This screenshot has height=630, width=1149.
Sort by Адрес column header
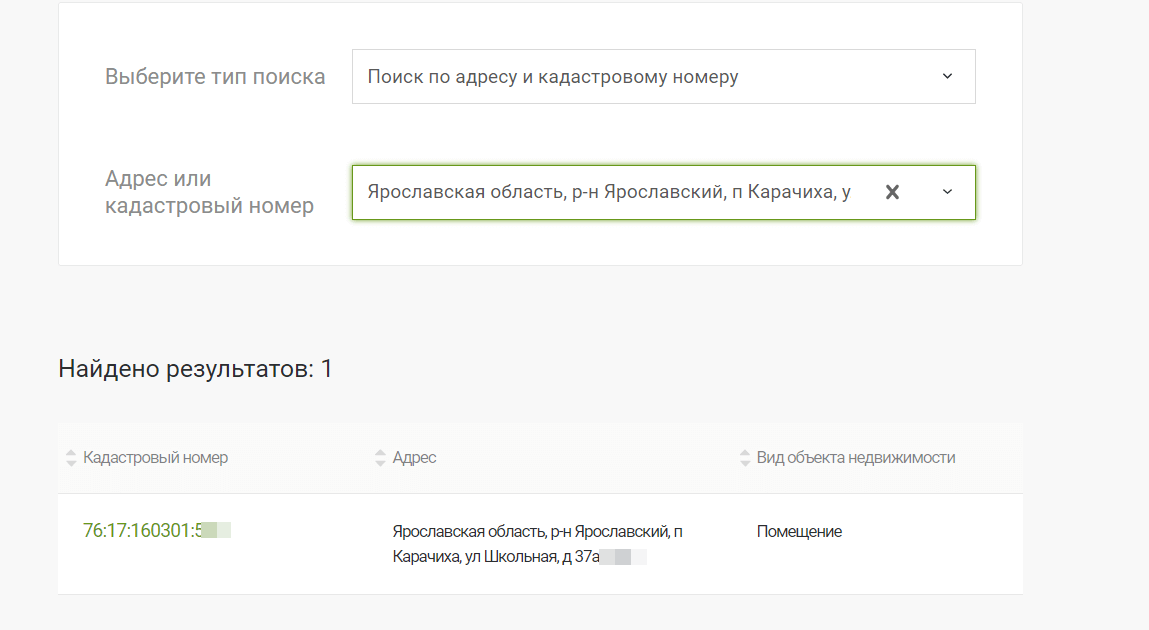(414, 458)
